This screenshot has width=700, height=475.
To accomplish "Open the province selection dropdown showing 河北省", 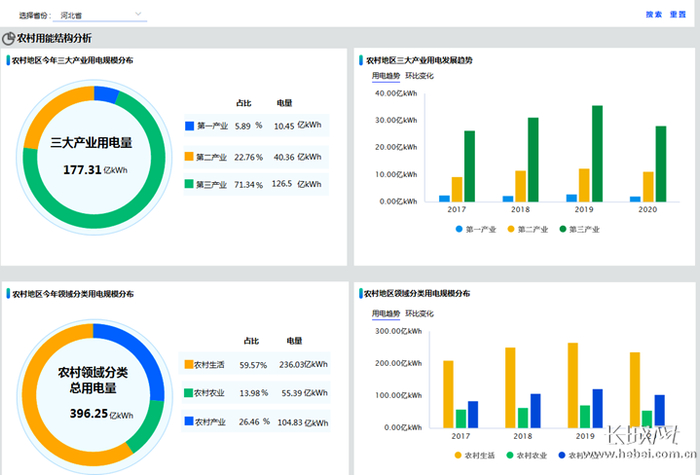I will [x=100, y=15].
